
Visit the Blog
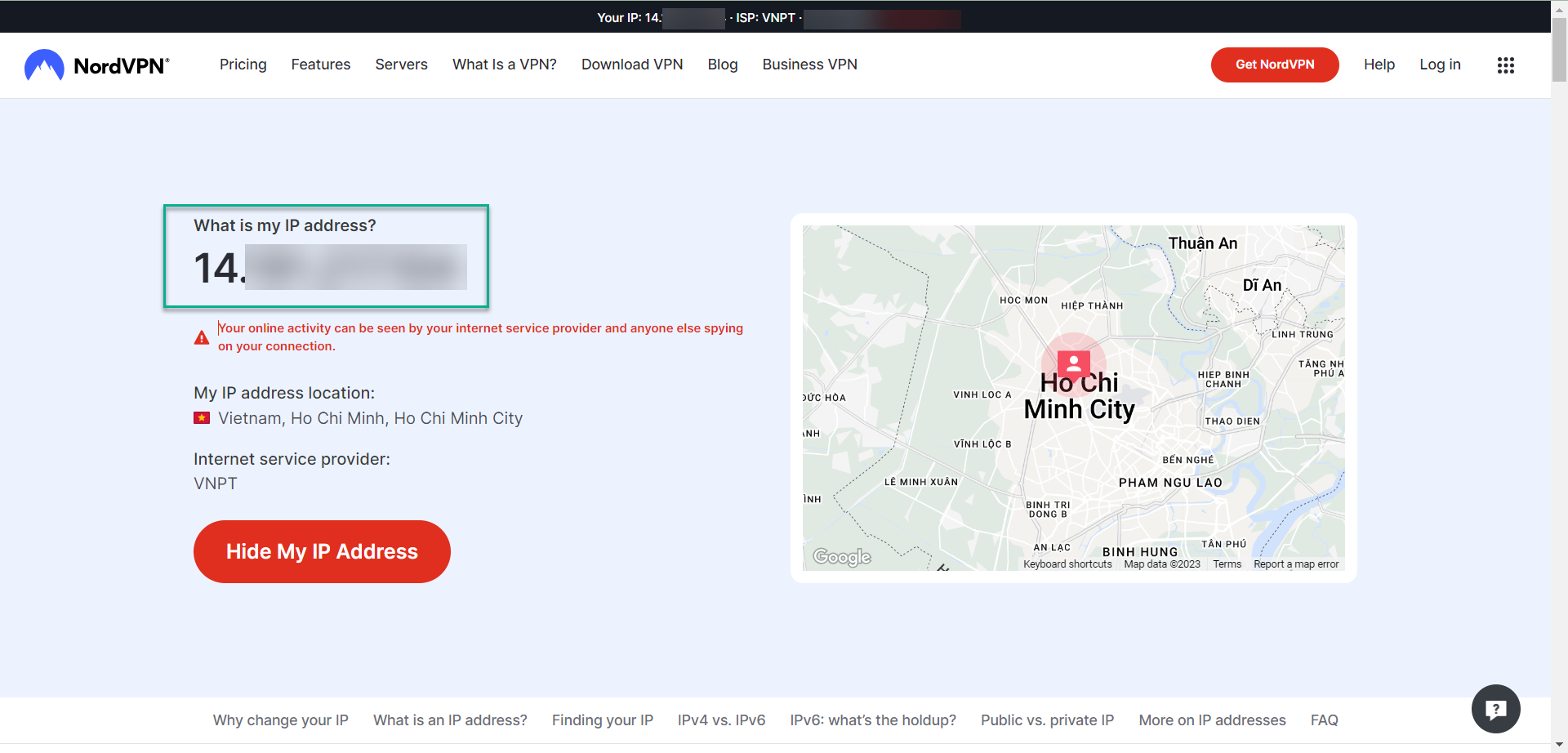[x=723, y=65]
